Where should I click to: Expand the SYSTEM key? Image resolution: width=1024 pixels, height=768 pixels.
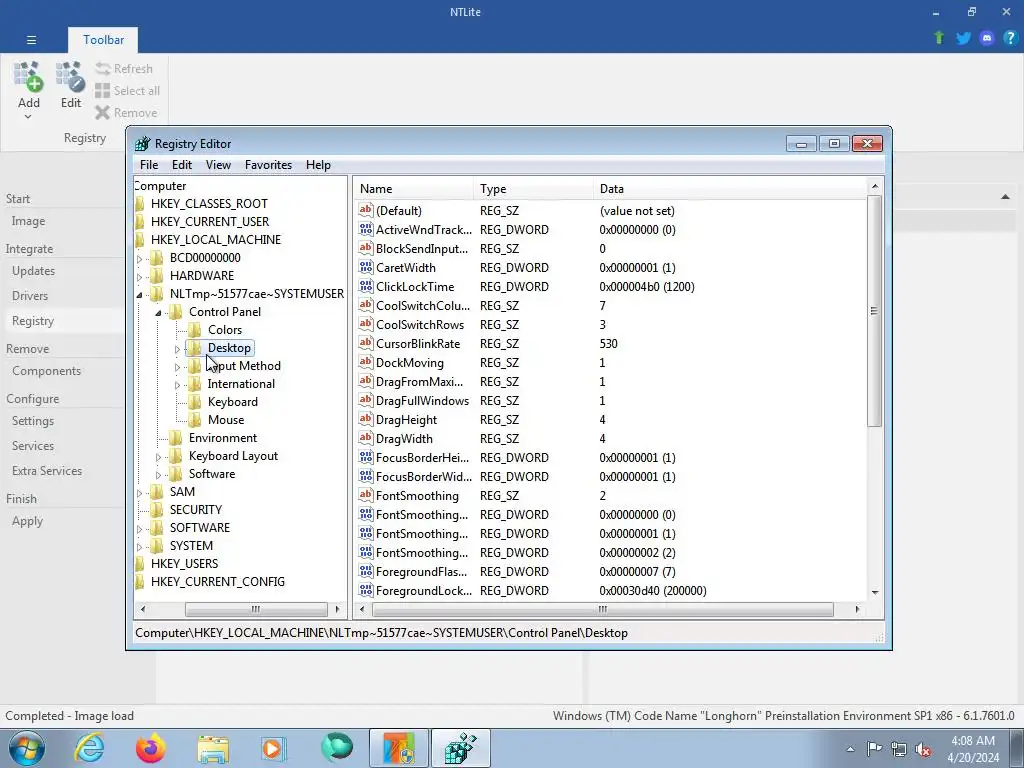coord(139,547)
